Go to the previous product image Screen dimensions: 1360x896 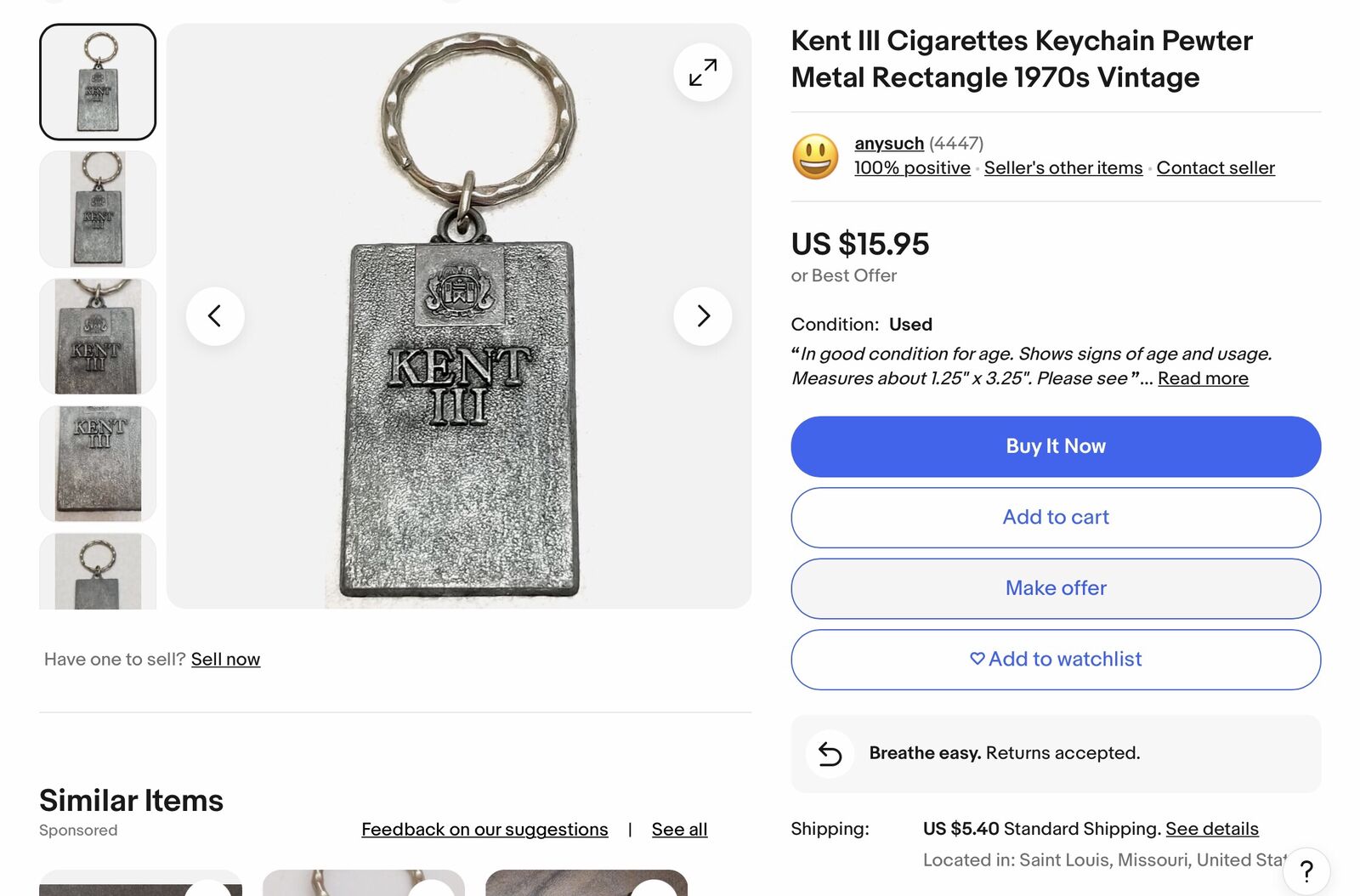(x=215, y=316)
